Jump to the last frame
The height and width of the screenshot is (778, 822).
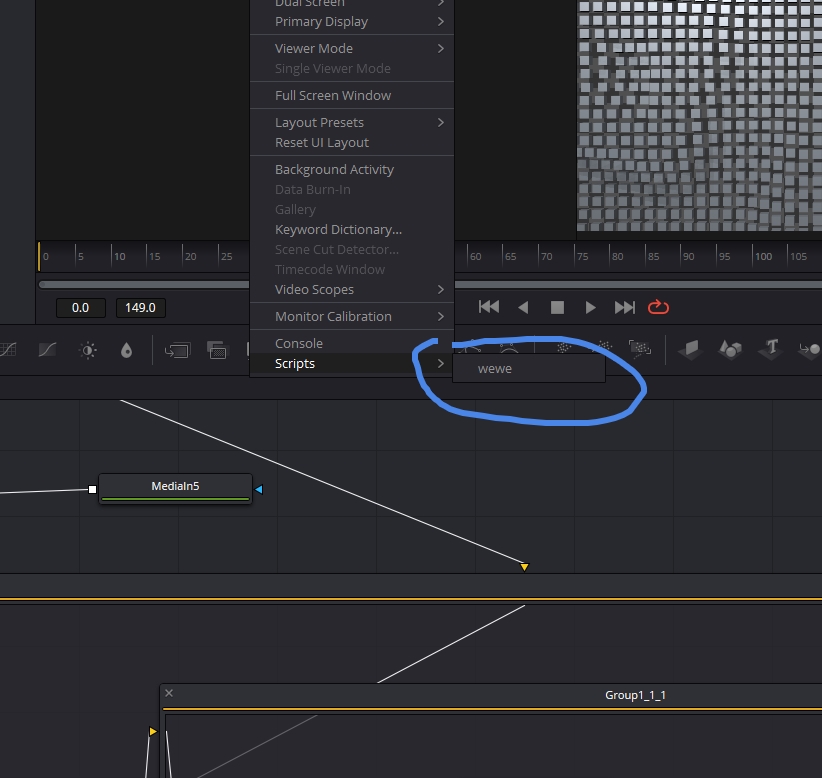624,307
